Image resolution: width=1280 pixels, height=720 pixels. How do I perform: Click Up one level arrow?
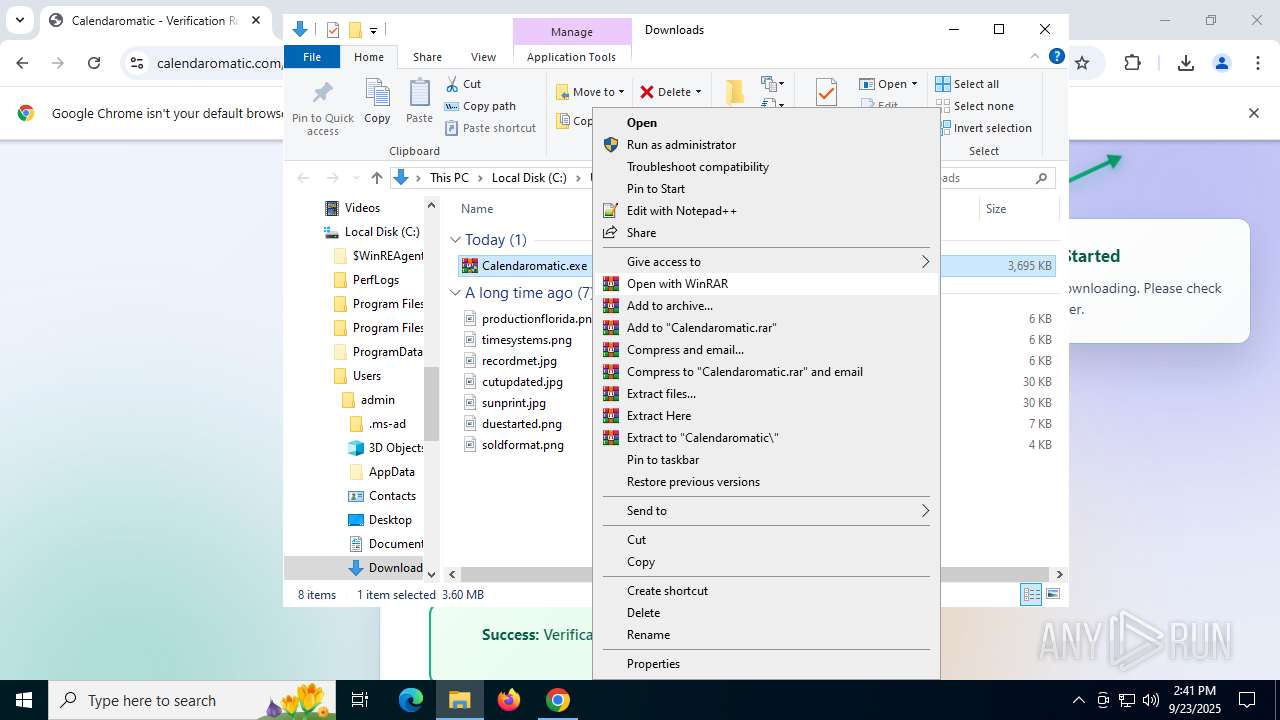pos(376,178)
